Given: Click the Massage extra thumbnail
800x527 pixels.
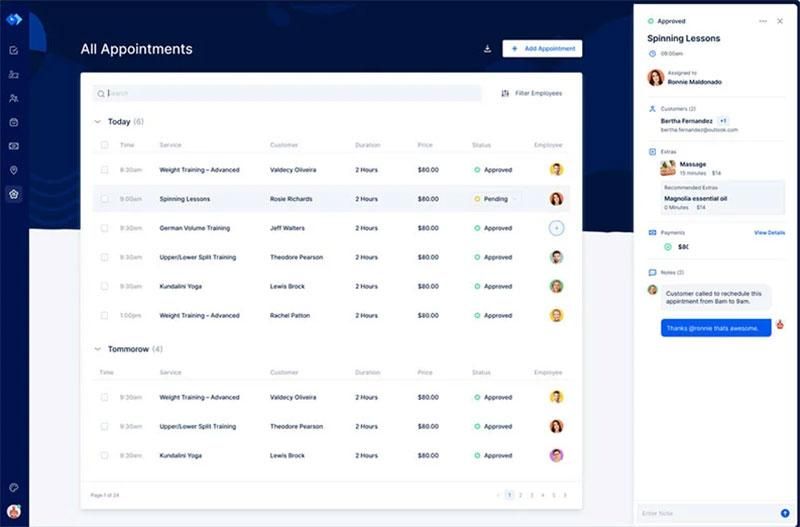Looking at the screenshot, I should click(668, 168).
